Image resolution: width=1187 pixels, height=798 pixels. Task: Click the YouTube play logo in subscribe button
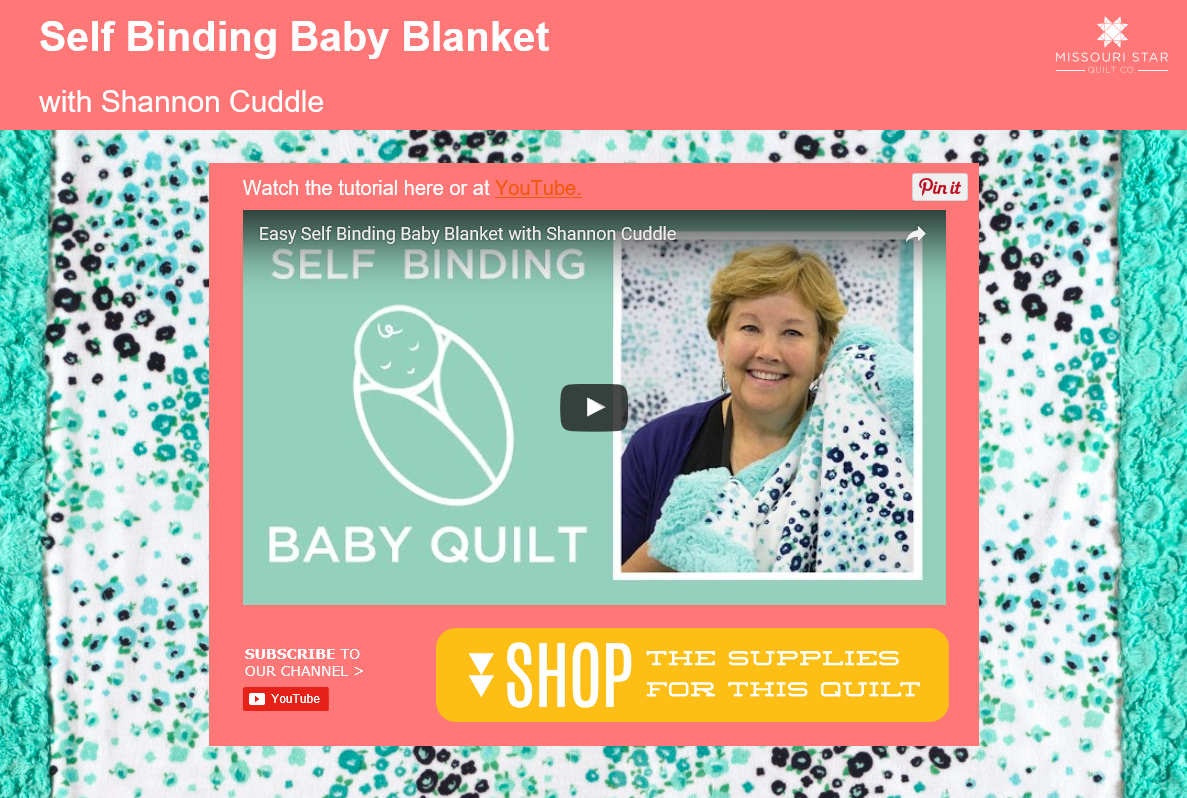pyautogui.click(x=257, y=699)
